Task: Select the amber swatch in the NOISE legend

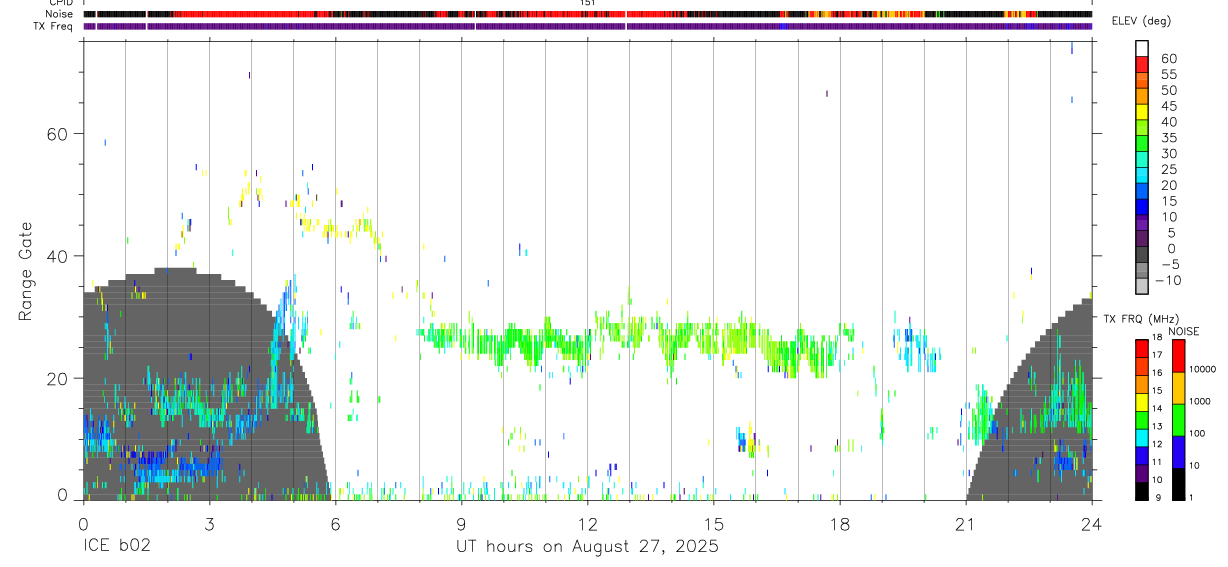Action: pos(1179,388)
